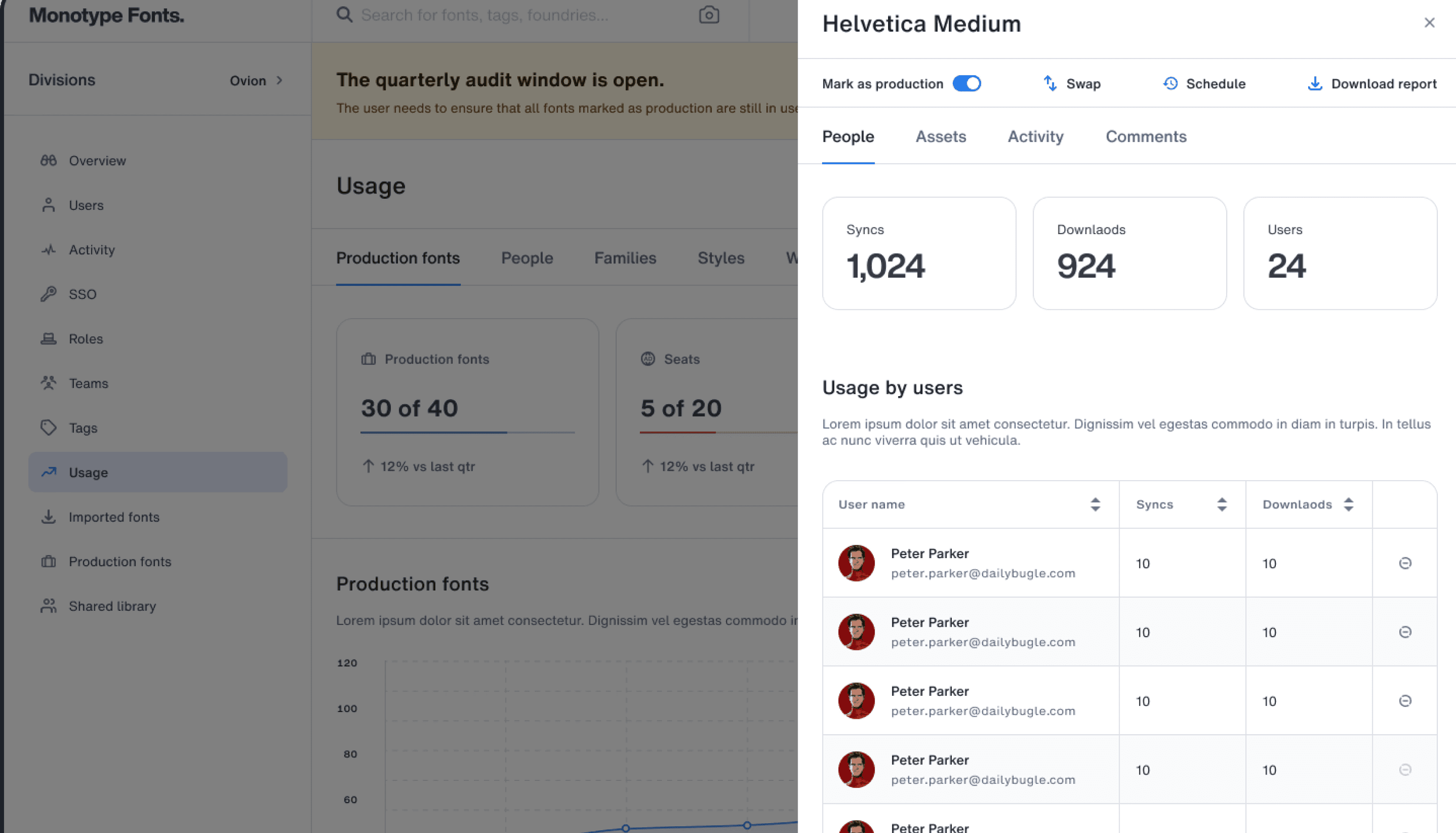Open the Styles usage tab

click(722, 258)
